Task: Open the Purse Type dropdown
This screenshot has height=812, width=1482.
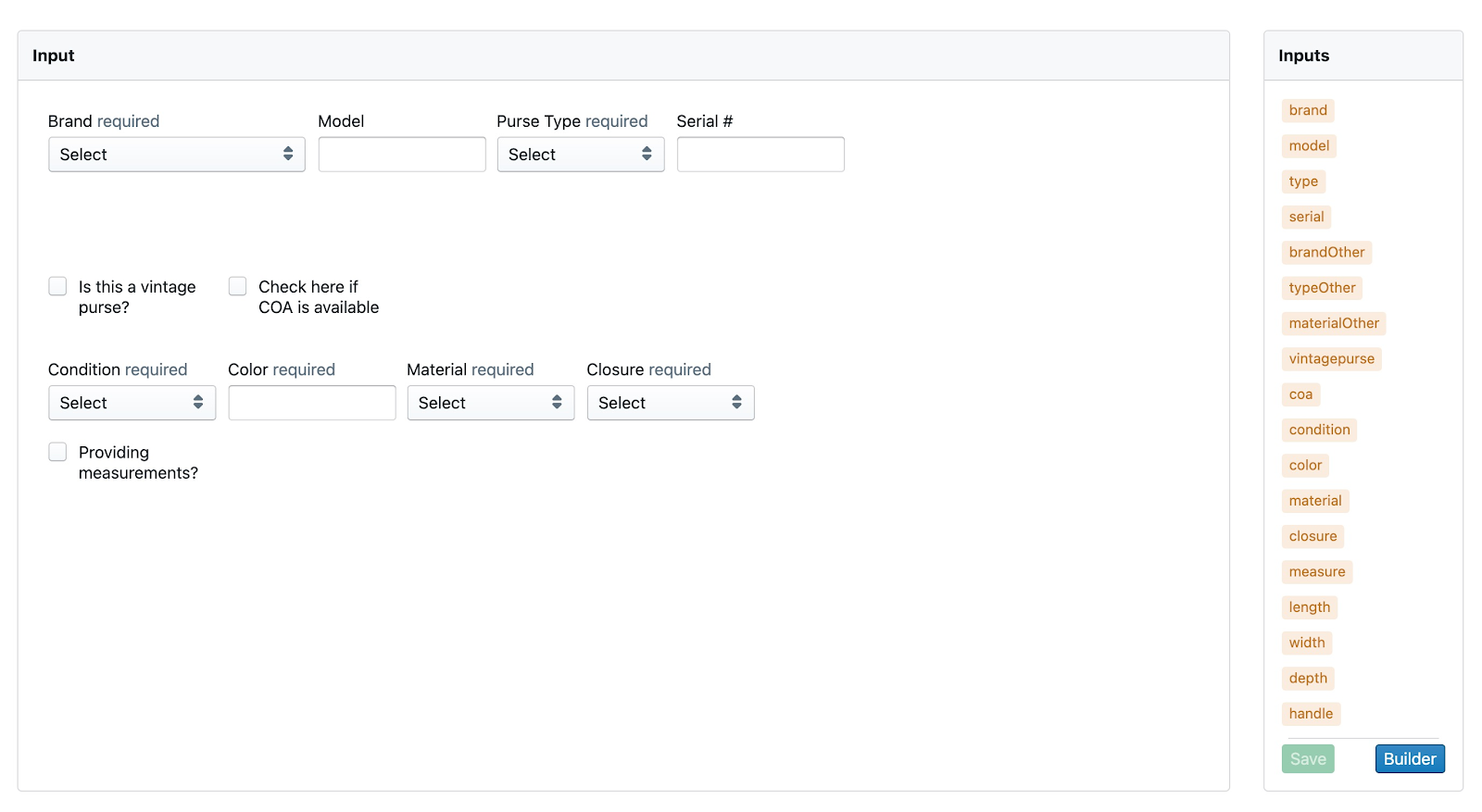Action: 580,155
